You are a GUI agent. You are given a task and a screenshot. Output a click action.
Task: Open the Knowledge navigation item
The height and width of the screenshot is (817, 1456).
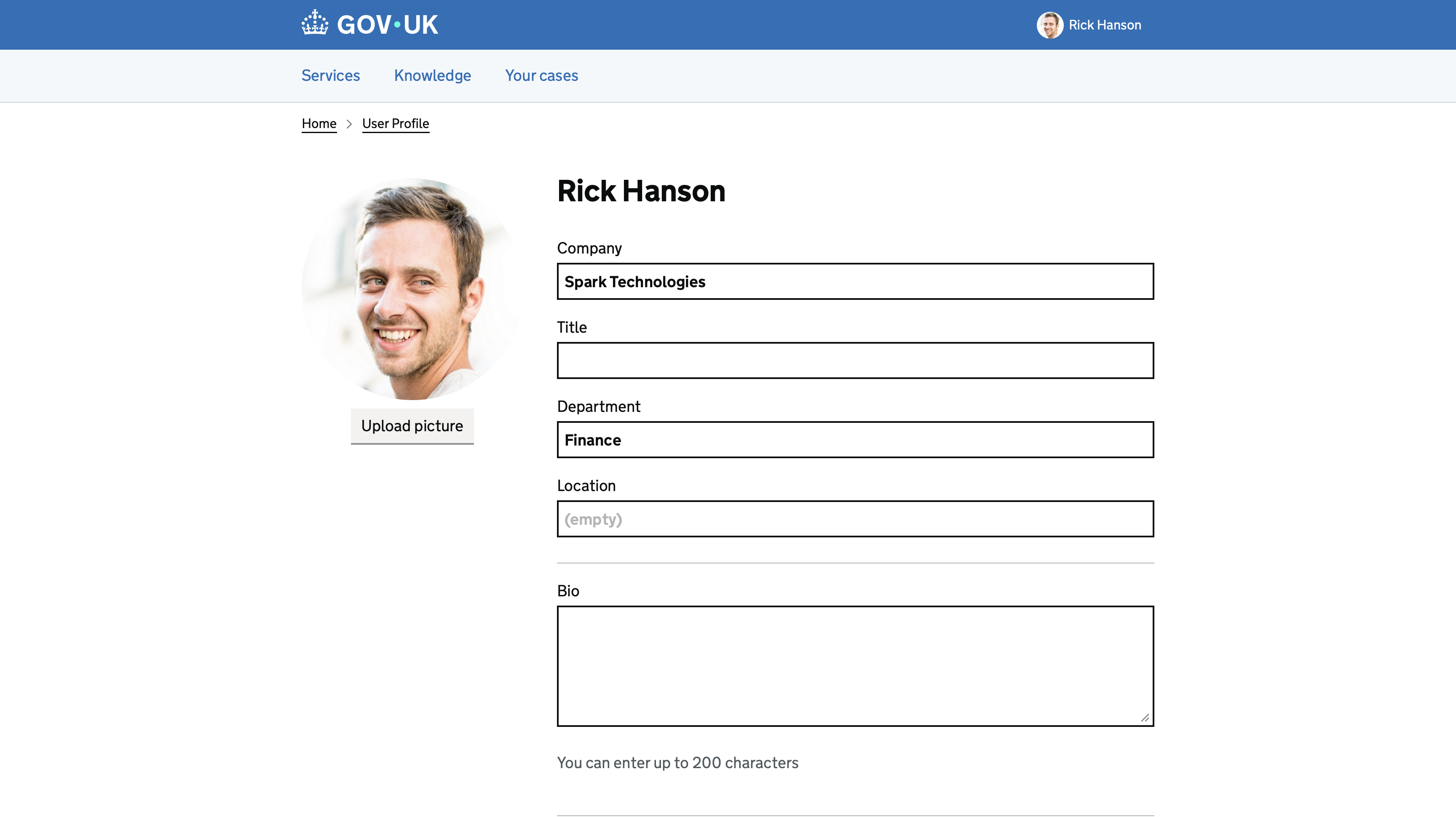432,75
